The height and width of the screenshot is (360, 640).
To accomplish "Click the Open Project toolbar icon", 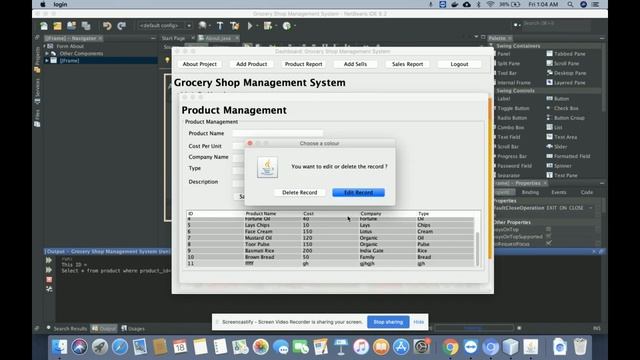I will tap(71, 26).
